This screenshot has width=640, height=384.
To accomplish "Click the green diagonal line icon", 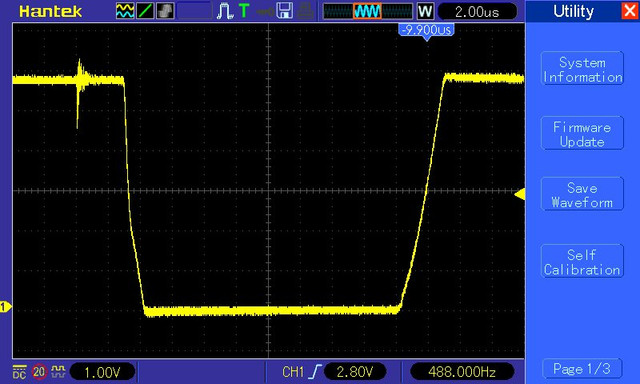I will pyautogui.click(x=145, y=11).
